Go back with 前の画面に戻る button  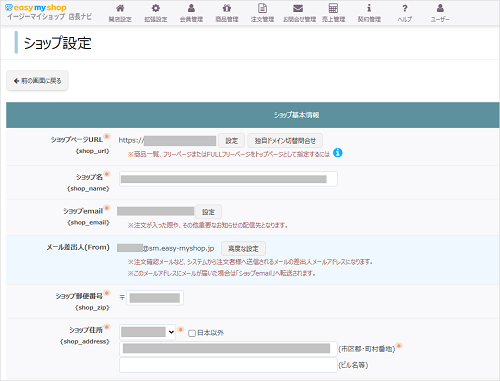(x=37, y=81)
